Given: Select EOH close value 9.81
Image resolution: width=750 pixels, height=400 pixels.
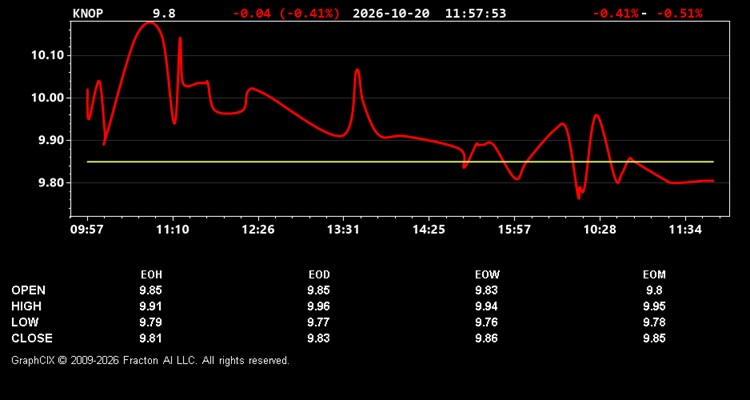Looking at the screenshot, I should pos(151,338).
